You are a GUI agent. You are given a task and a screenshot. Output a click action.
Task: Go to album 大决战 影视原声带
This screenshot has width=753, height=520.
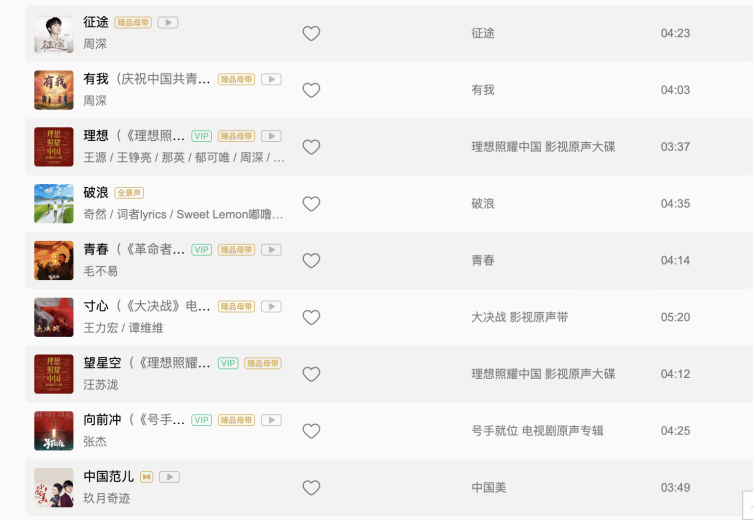(520, 317)
